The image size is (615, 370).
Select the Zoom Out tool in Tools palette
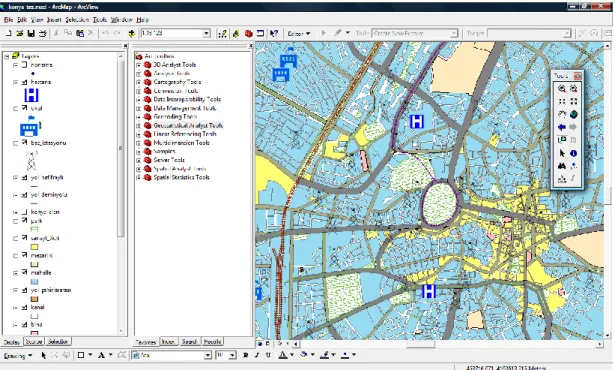[x=574, y=89]
